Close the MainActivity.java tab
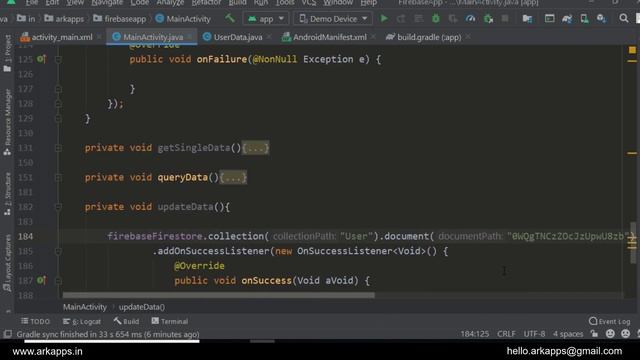This screenshot has width=640, height=360. [190, 37]
